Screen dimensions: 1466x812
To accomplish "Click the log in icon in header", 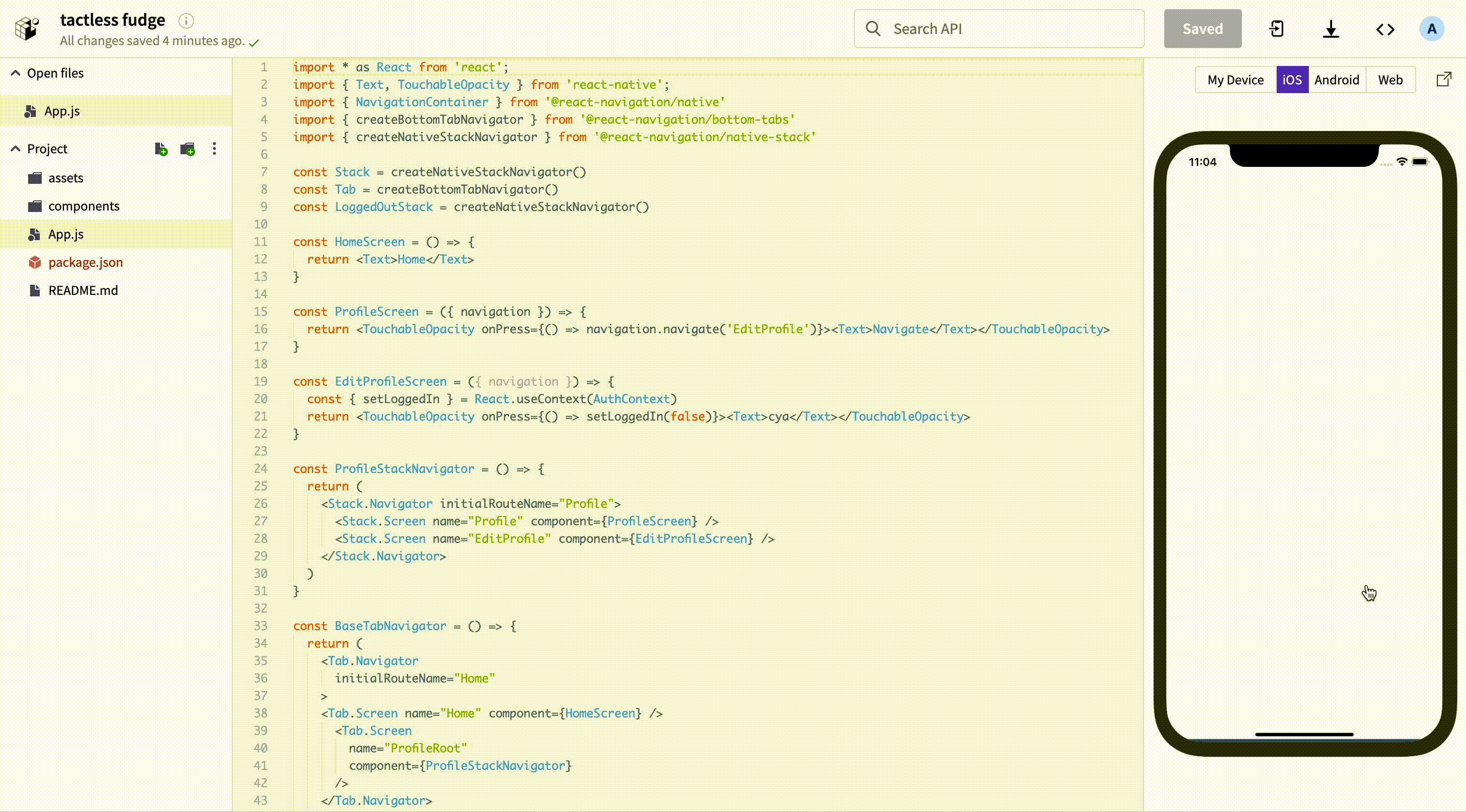I will tap(1276, 29).
